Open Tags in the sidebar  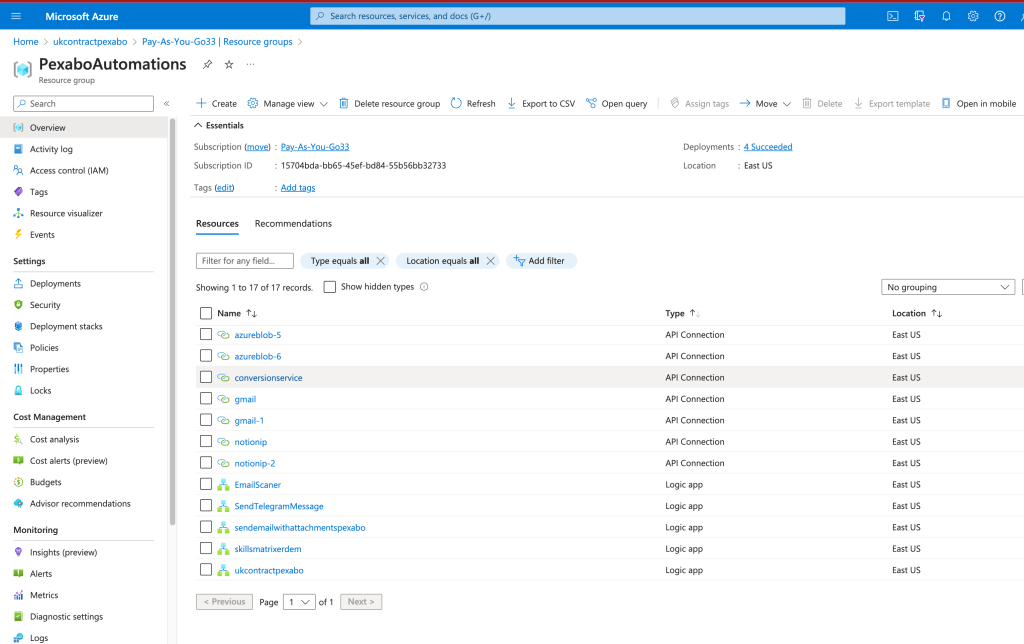39,192
